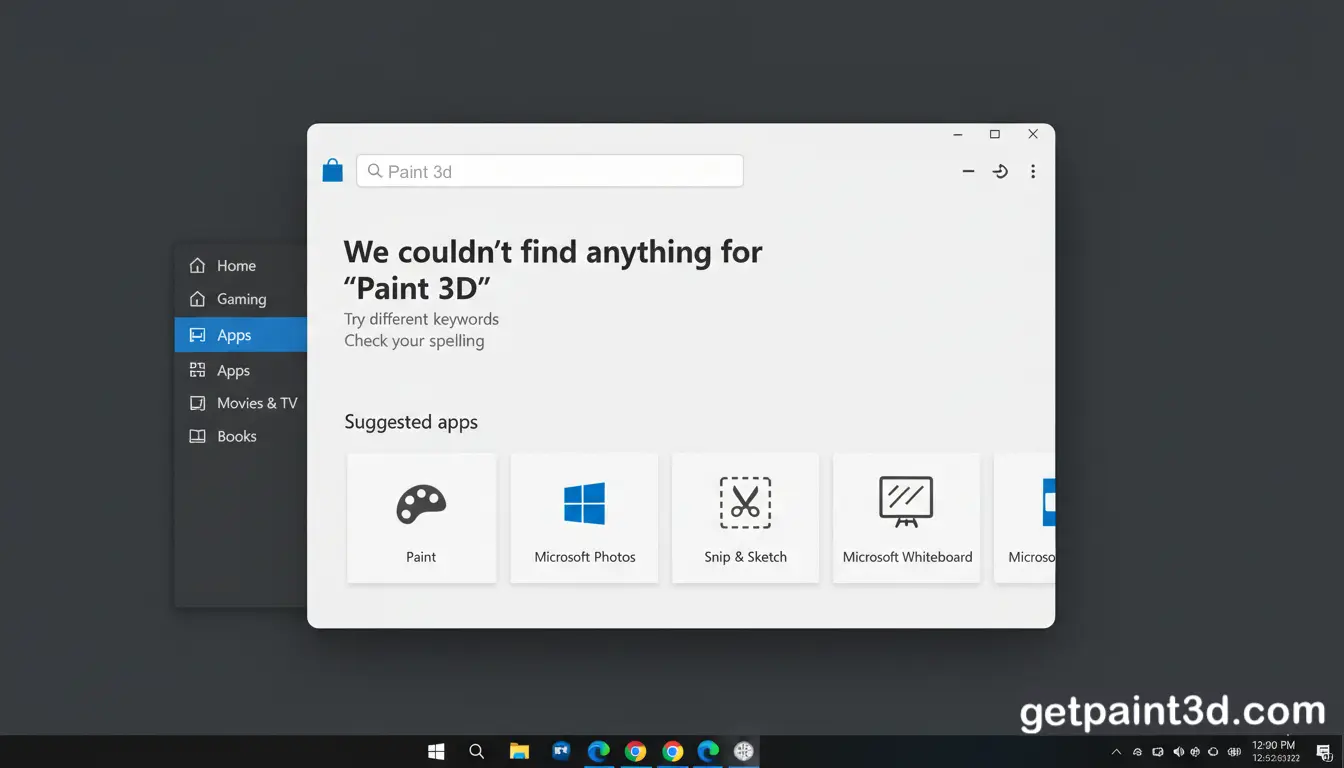Image resolution: width=1344 pixels, height=768 pixels.
Task: Select the highlighted Apps section
Action: (233, 334)
